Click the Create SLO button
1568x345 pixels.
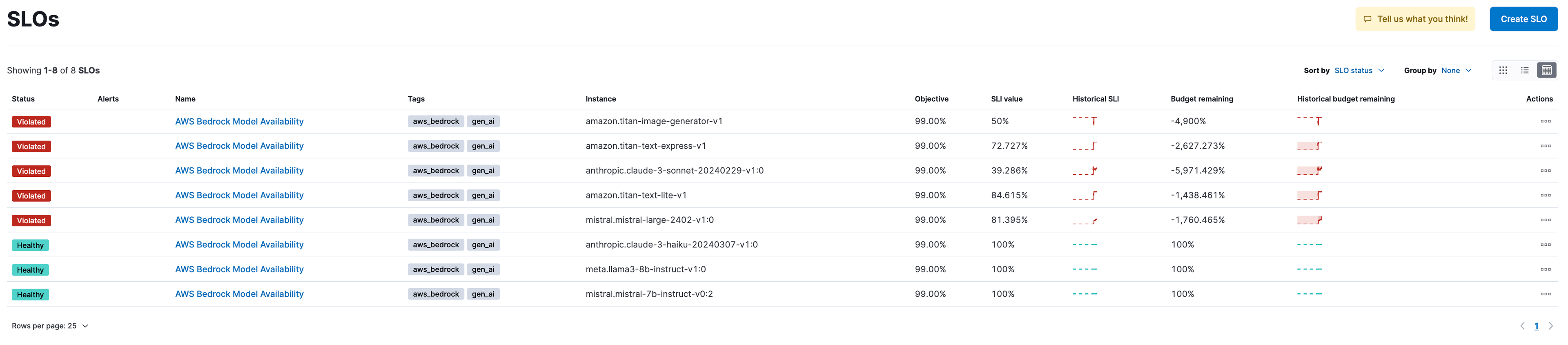1523,19
